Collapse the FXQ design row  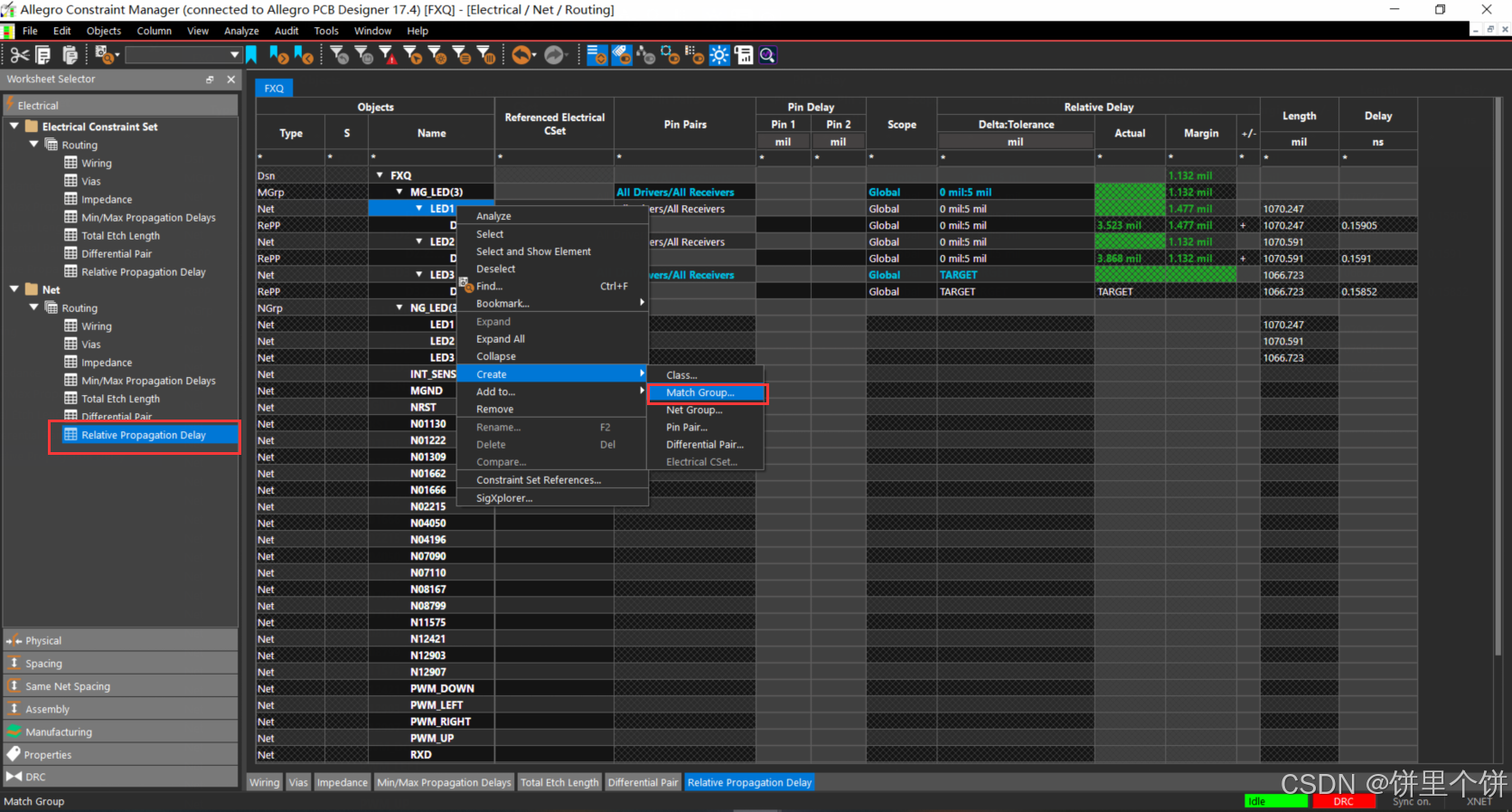coord(380,175)
